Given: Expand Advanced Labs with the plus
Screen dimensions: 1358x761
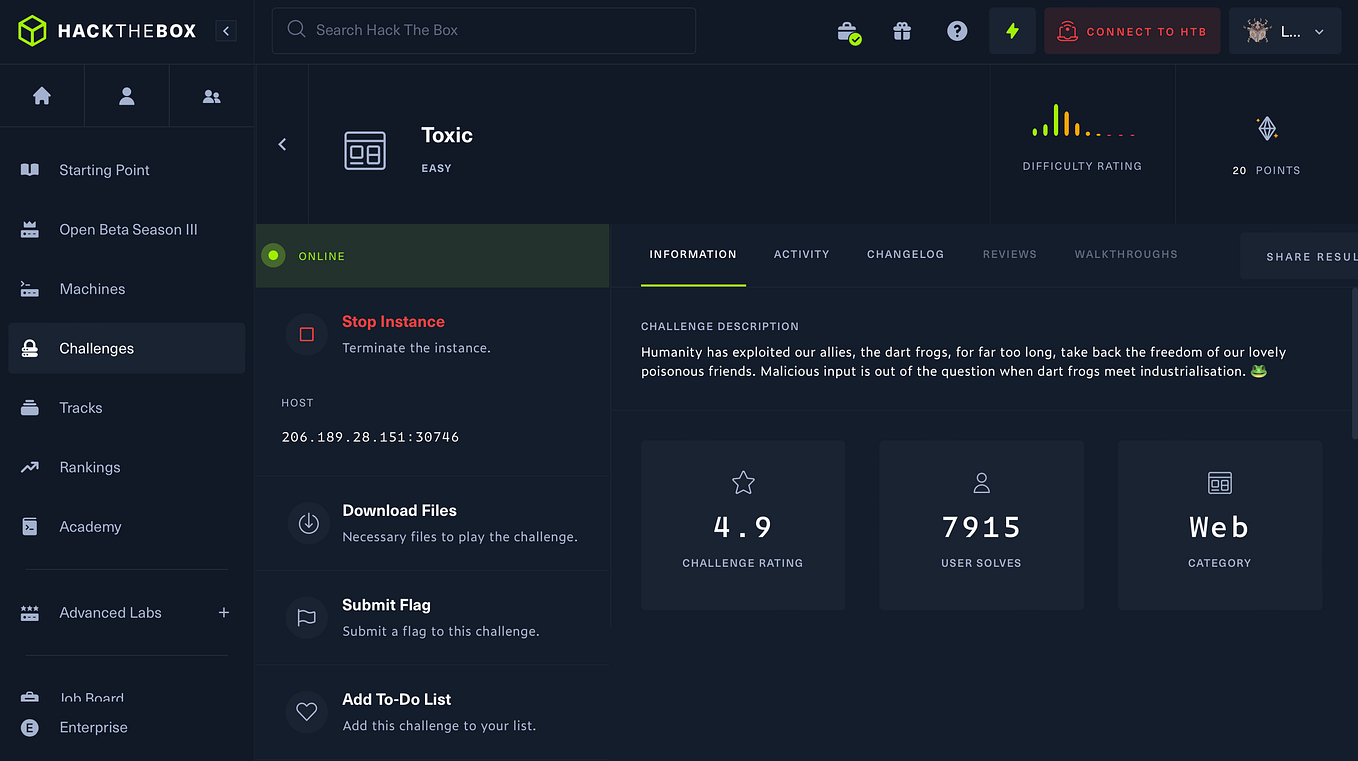Looking at the screenshot, I should tap(224, 612).
